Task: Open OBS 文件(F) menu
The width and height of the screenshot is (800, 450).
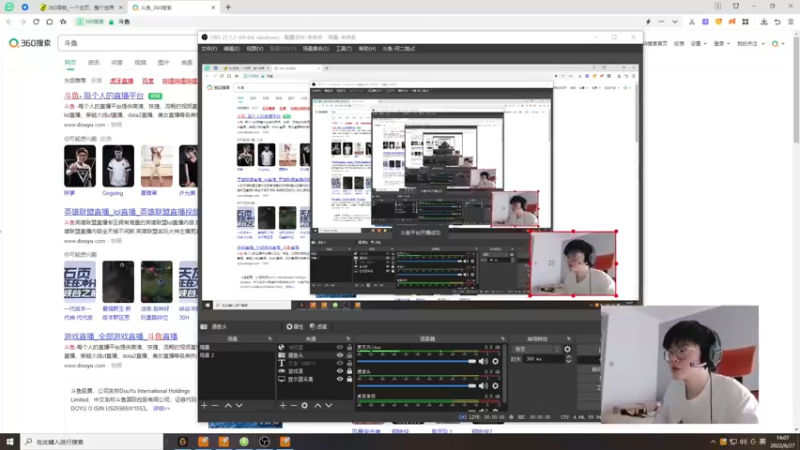Action: (x=209, y=48)
